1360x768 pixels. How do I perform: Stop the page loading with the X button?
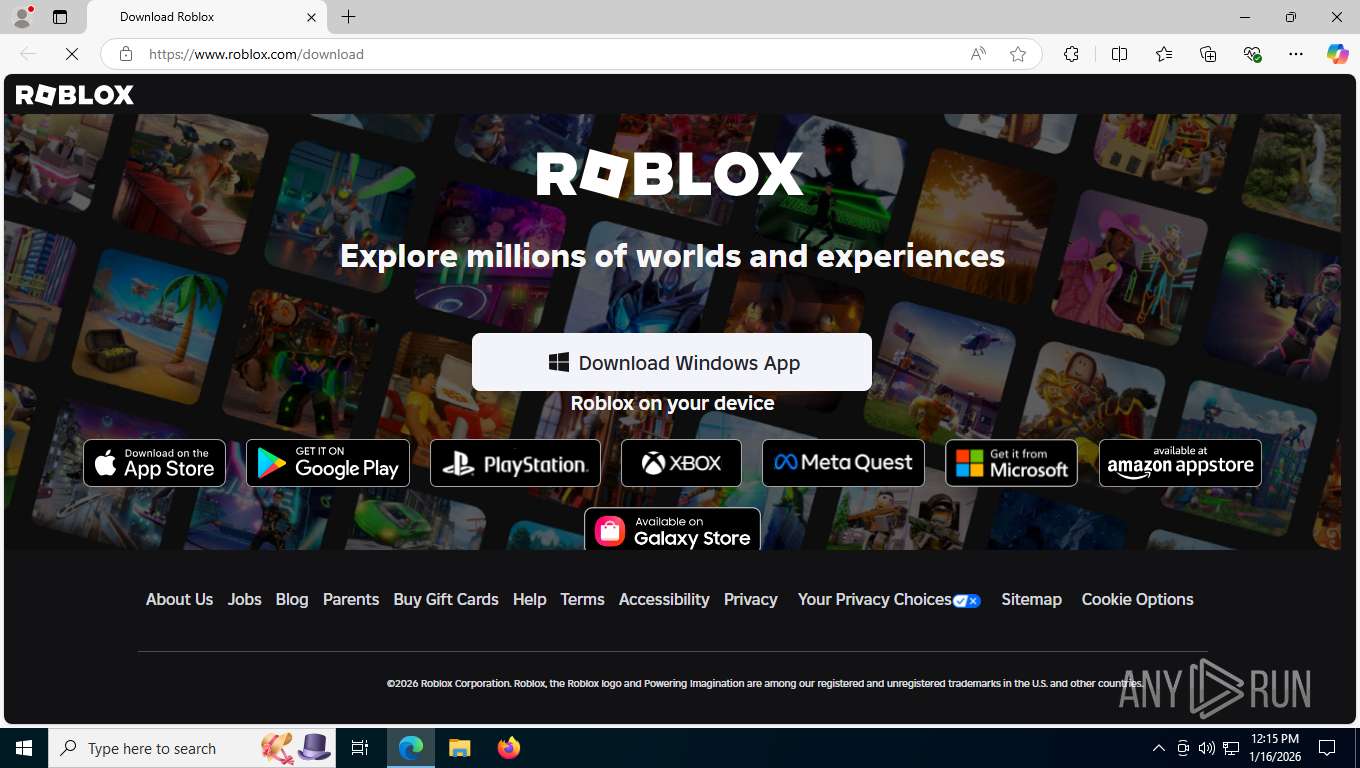[72, 54]
